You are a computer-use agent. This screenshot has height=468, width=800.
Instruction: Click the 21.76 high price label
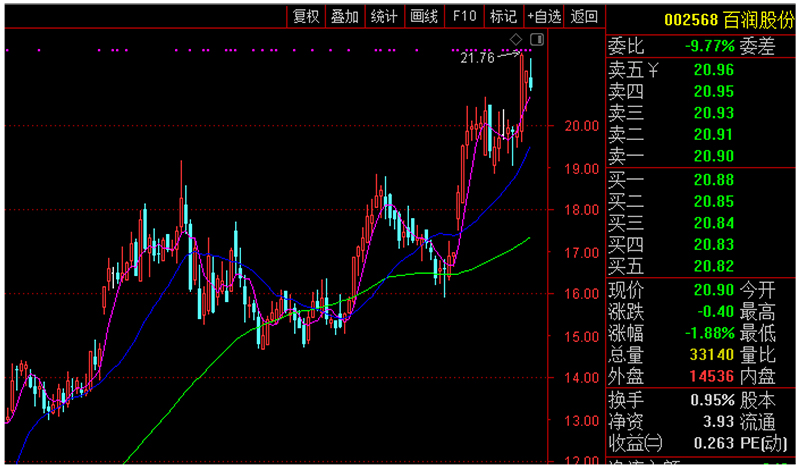tap(477, 58)
